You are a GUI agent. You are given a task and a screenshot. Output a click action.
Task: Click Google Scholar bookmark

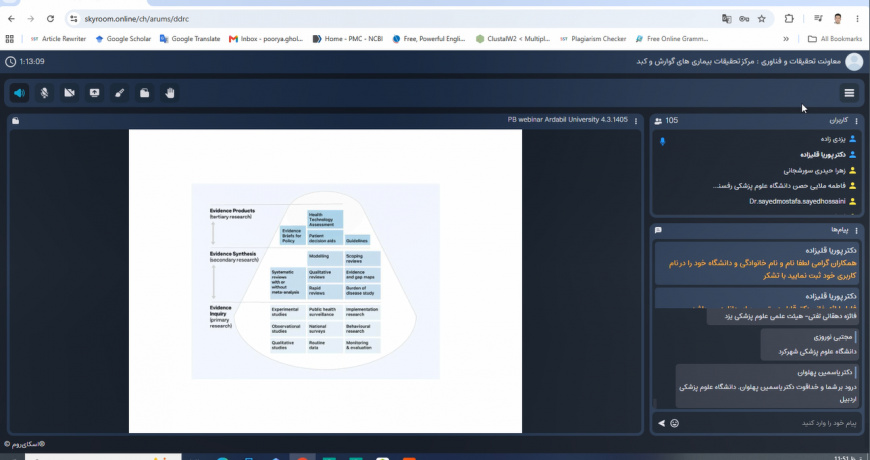tap(123, 39)
